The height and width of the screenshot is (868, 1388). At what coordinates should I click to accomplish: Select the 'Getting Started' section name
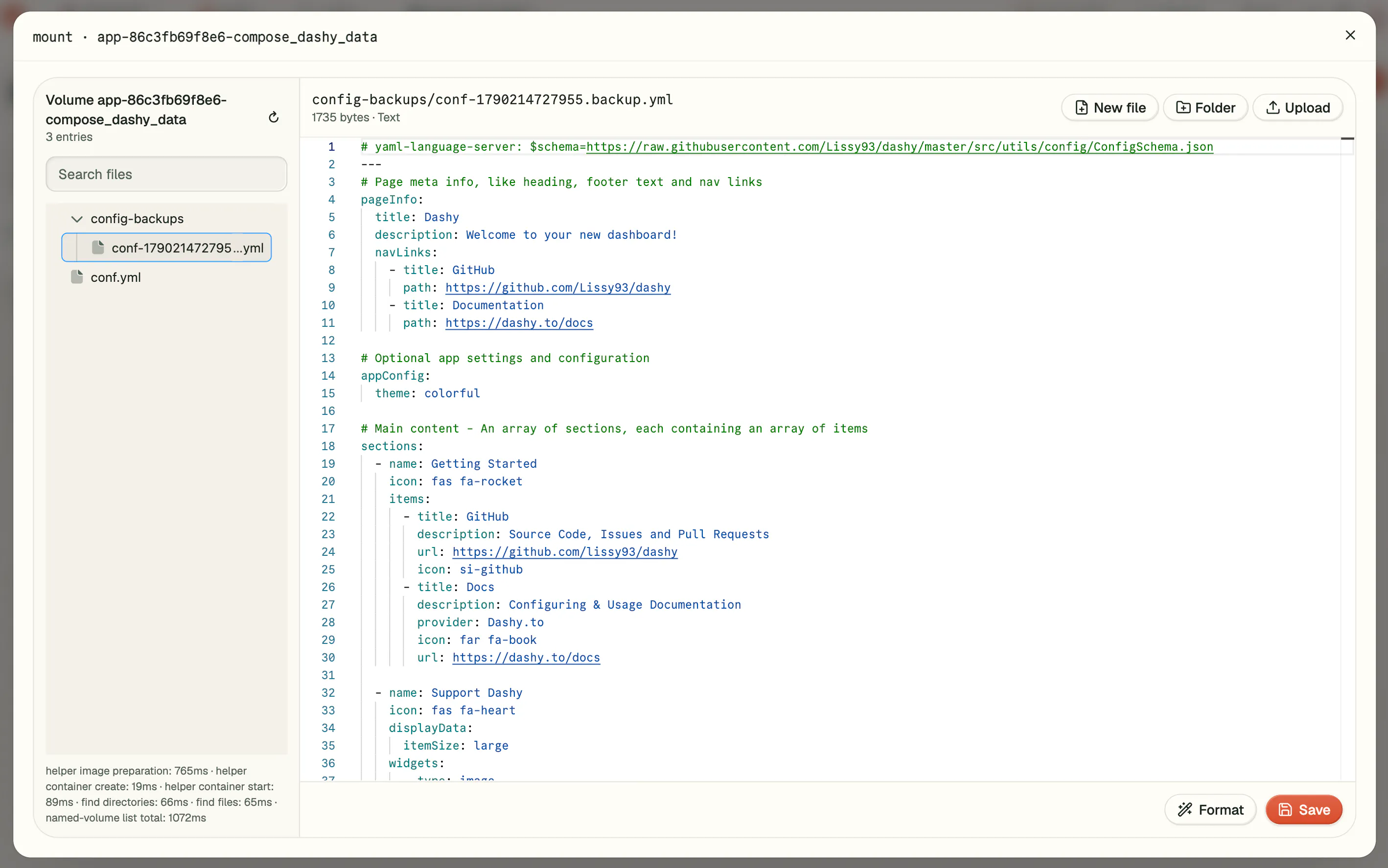(x=484, y=464)
